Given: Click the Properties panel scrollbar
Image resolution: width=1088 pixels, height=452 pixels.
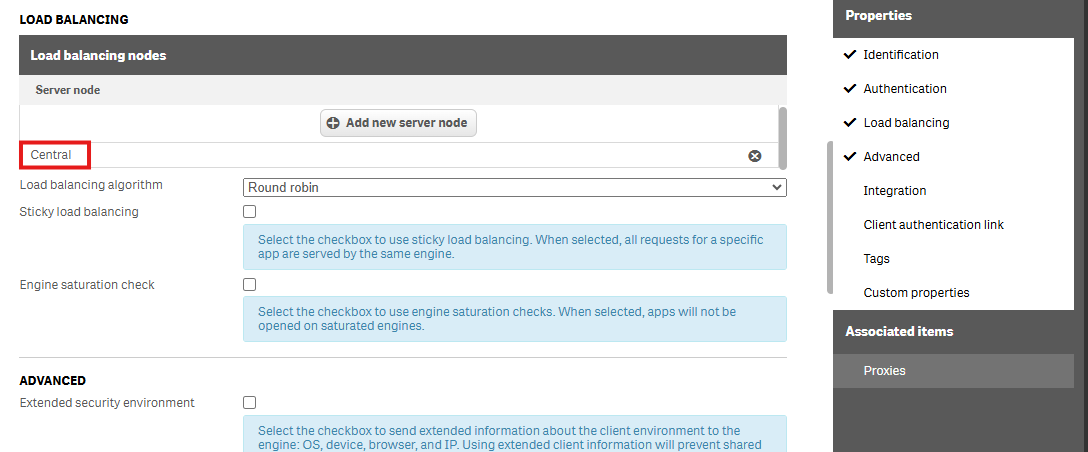Looking at the screenshot, I should pos(829,217).
